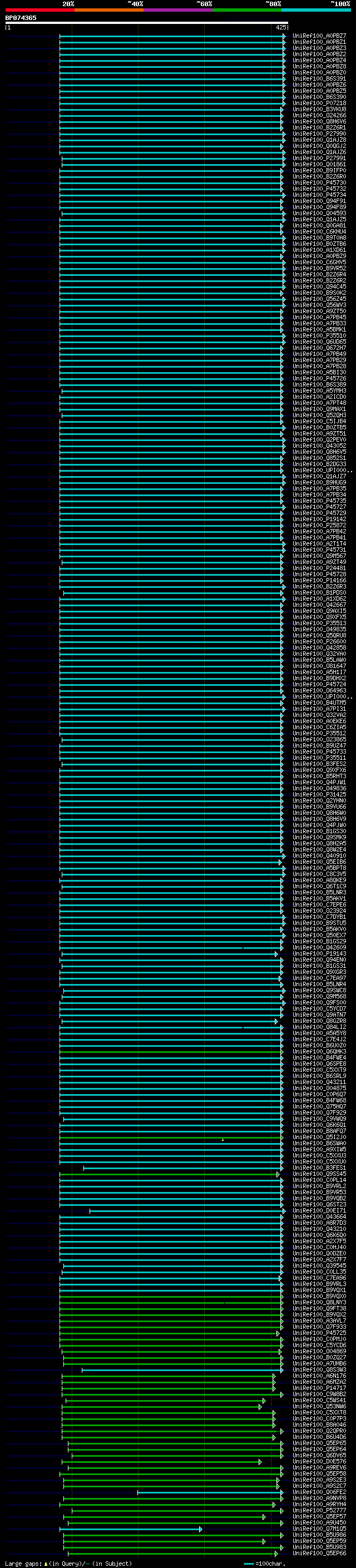This screenshot has height=1568, width=356.
Task: Click the alignment arrowhead for UniRef100_A6N176
Action: coord(274,1376)
